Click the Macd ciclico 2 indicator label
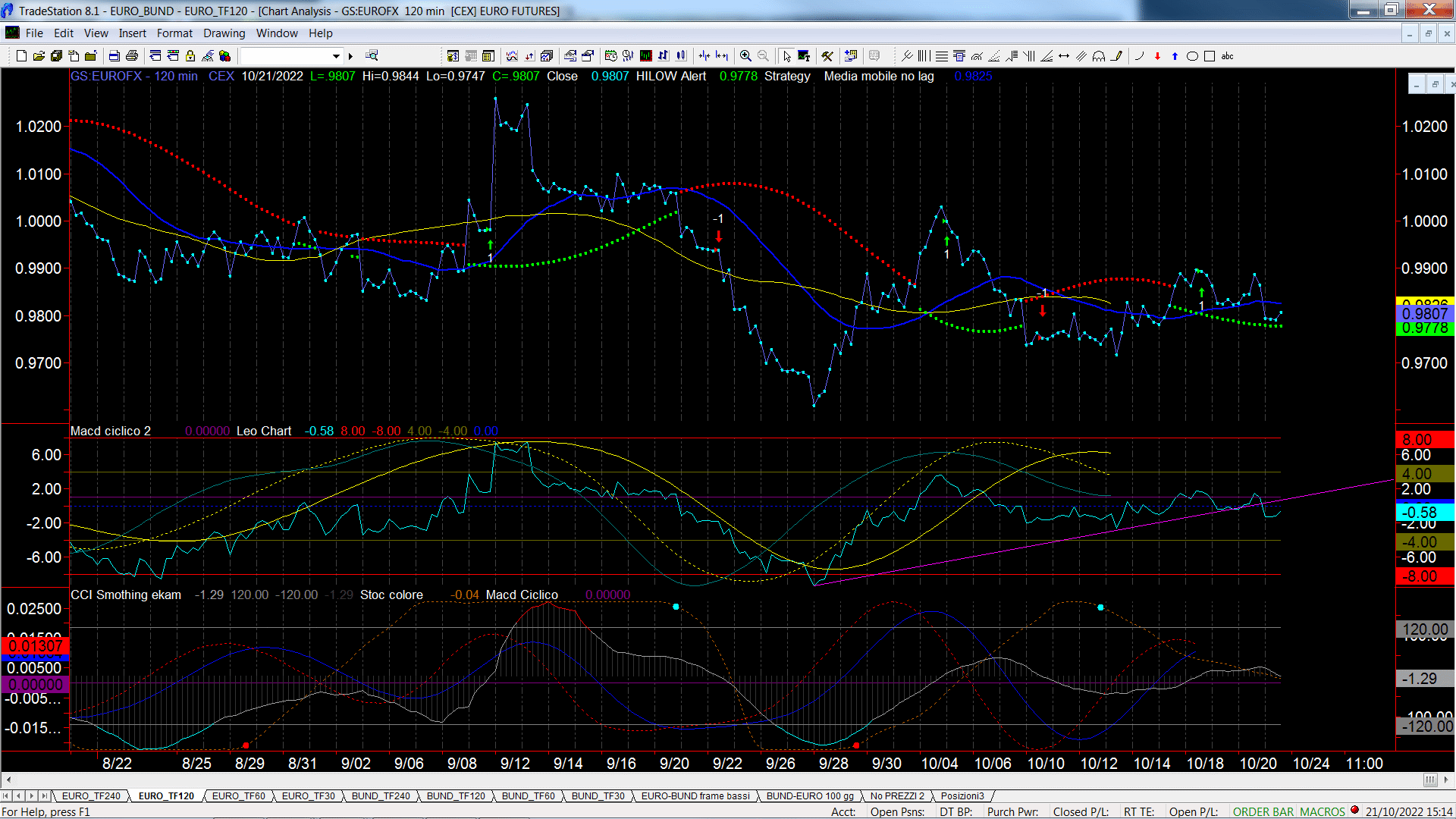This screenshot has height=819, width=1456. coord(111,431)
